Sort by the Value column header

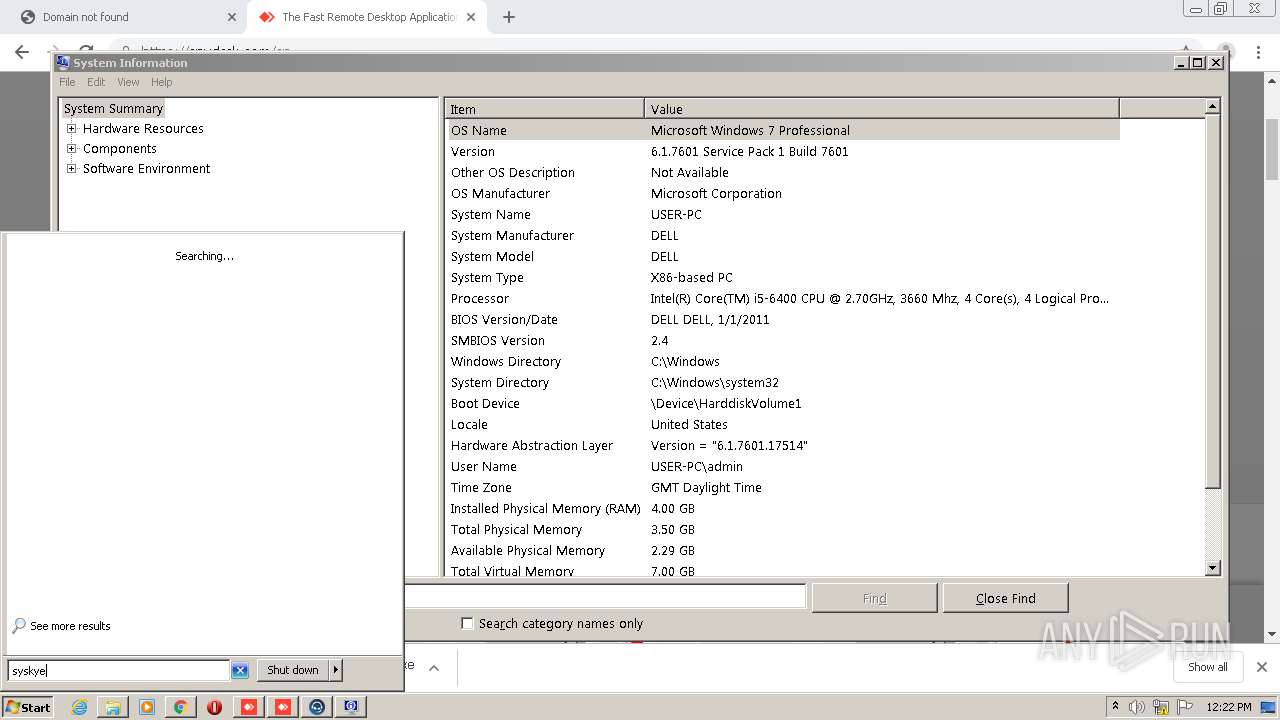point(882,109)
